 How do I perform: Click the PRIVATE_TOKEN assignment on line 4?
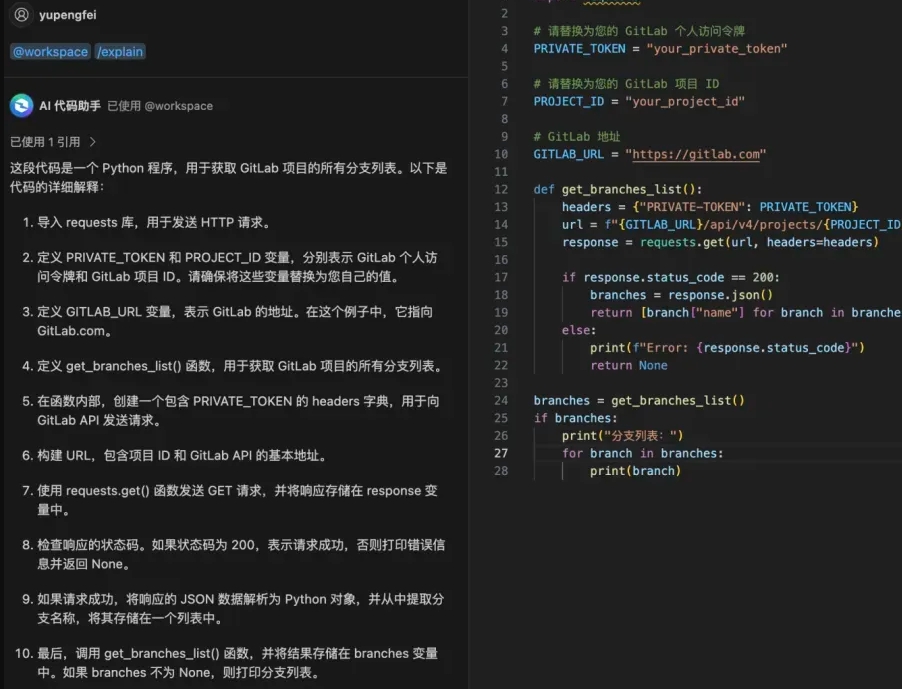click(x=660, y=48)
